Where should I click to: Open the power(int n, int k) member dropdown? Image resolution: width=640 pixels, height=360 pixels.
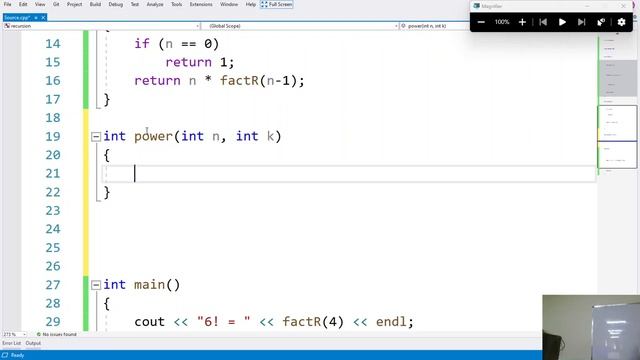[435, 26]
